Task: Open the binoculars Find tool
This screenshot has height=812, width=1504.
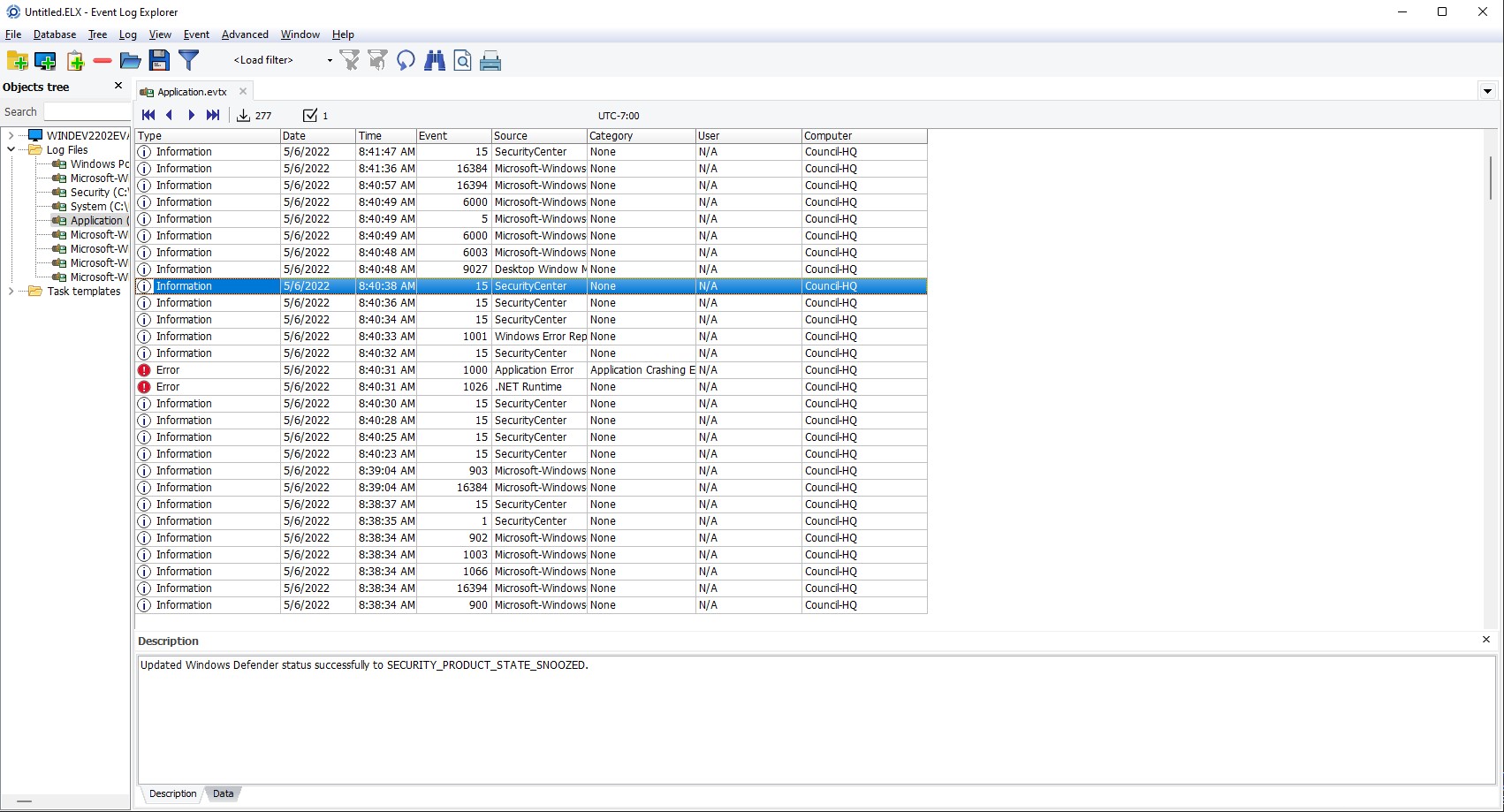Action: [434, 60]
